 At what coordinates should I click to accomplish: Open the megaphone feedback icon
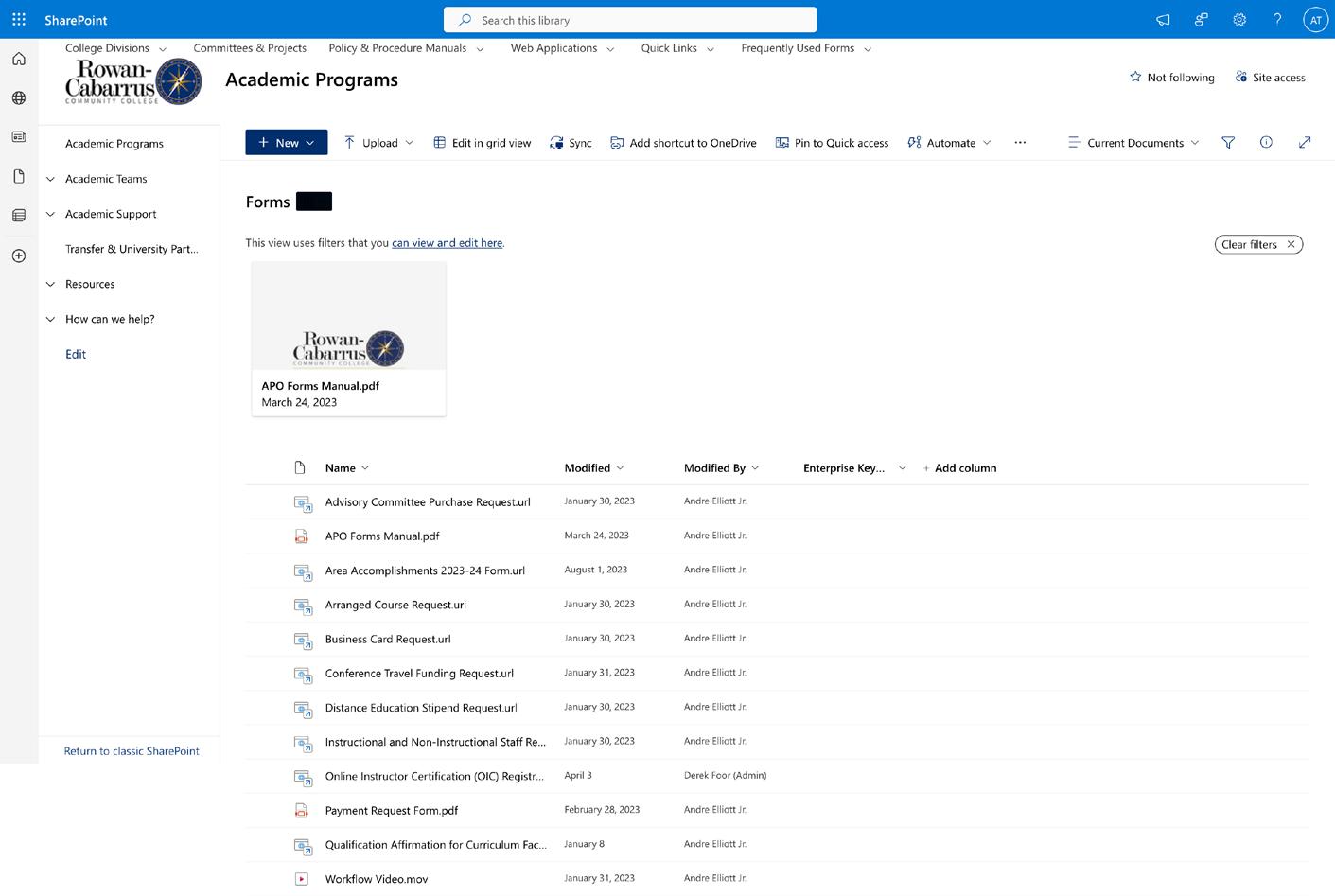tap(1163, 19)
